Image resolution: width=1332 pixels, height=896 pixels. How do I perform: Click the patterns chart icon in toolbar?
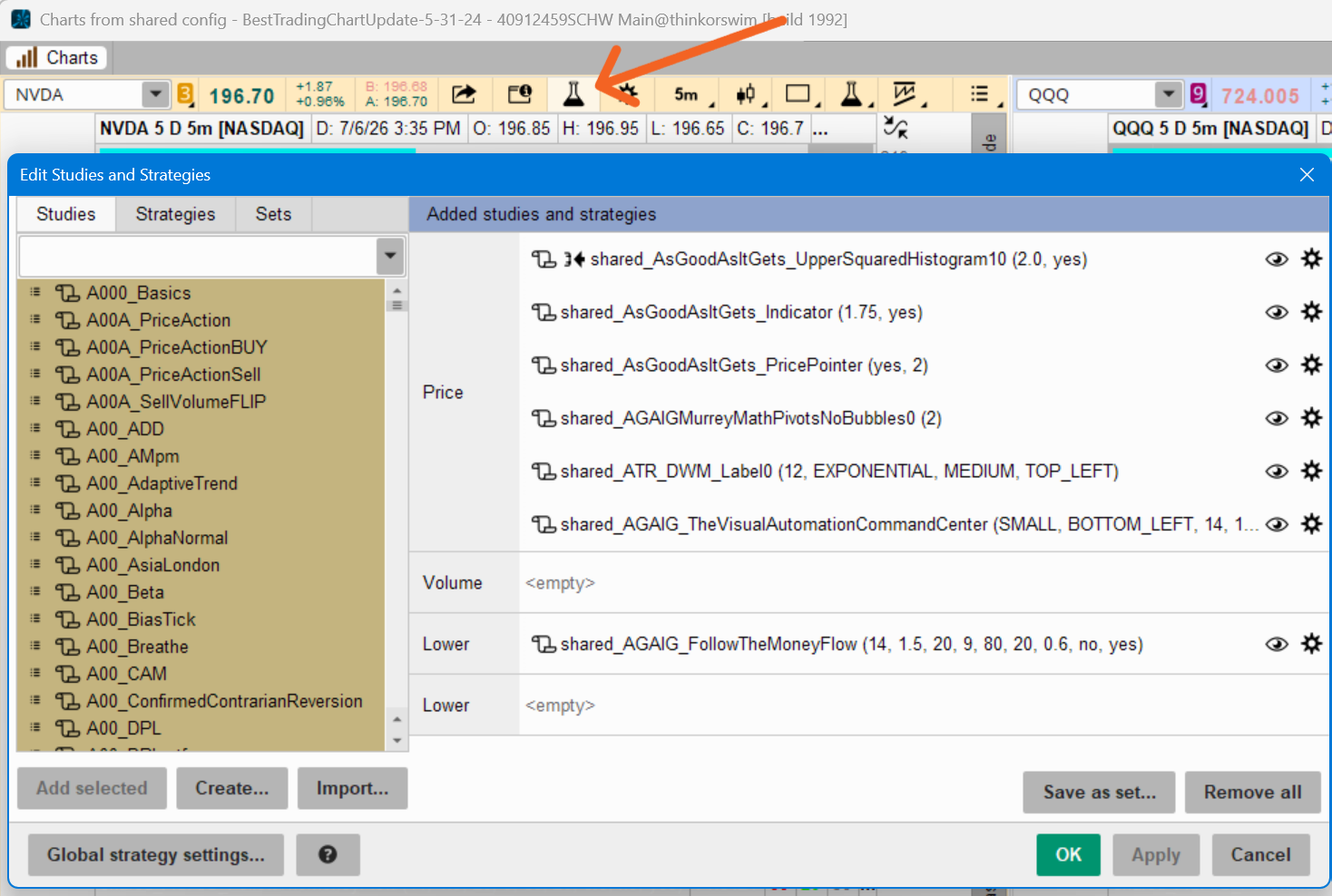(x=905, y=94)
